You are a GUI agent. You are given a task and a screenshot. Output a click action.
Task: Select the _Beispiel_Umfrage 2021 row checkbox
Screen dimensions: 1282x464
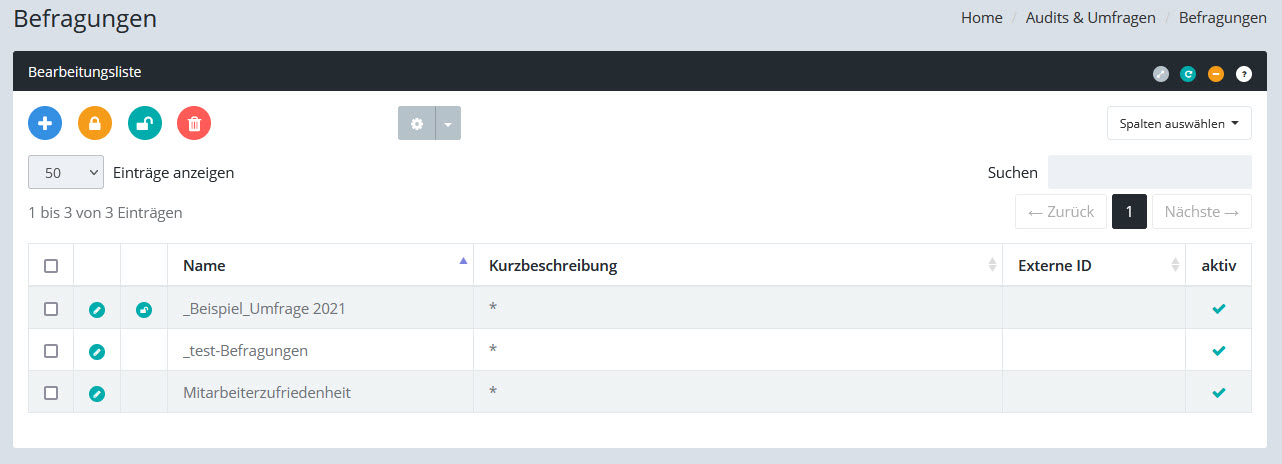pyautogui.click(x=51, y=309)
